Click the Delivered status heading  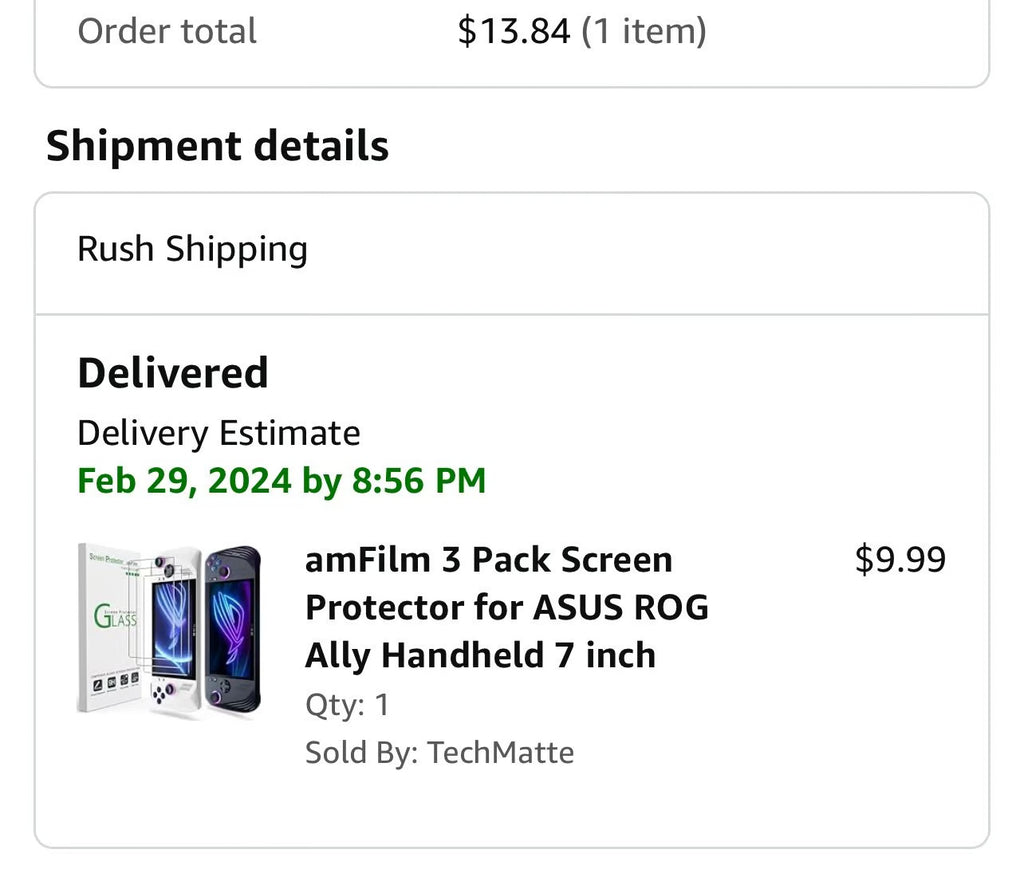pyautogui.click(x=173, y=373)
